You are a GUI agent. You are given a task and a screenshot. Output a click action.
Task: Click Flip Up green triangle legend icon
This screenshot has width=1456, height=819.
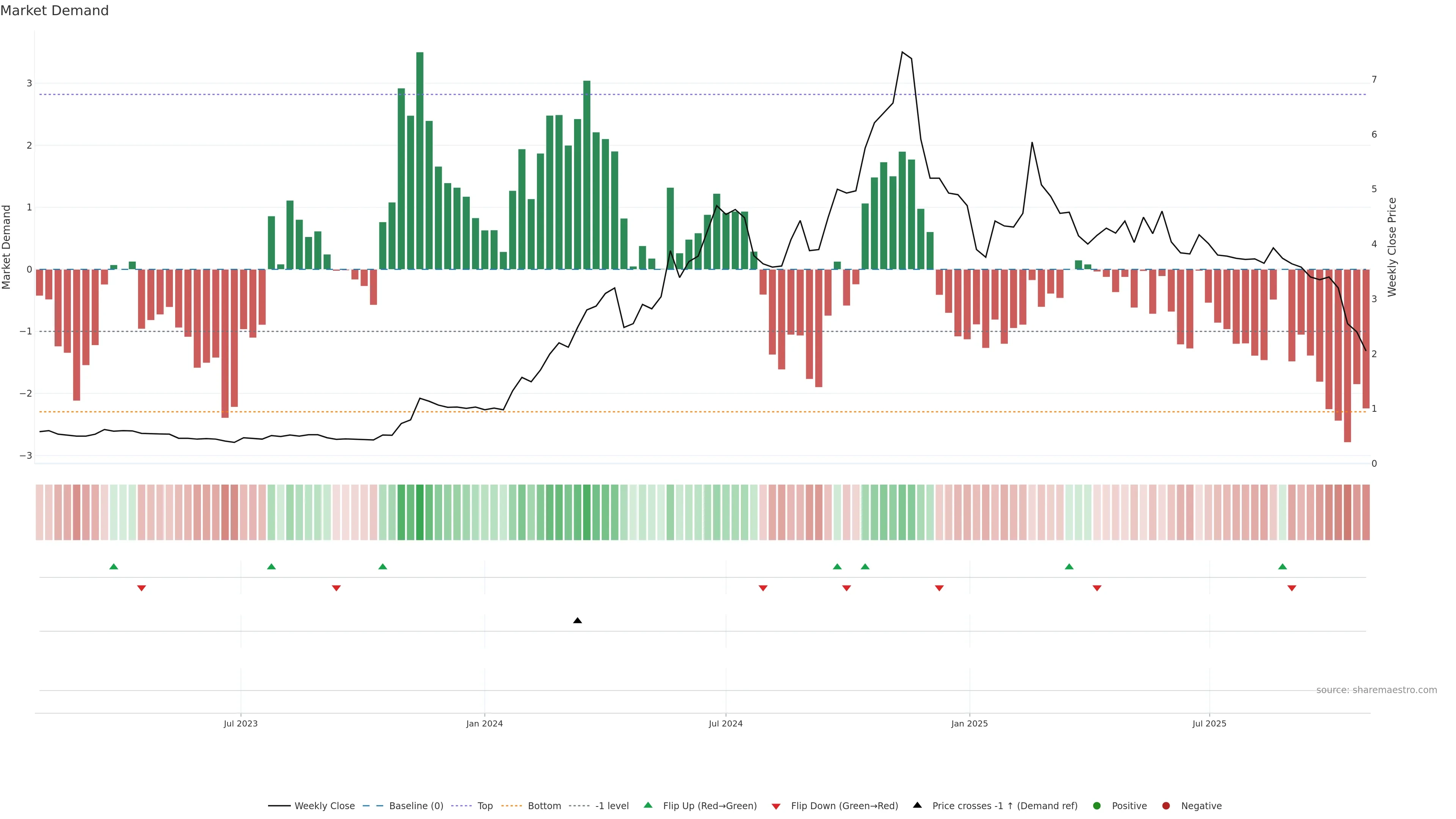648,805
